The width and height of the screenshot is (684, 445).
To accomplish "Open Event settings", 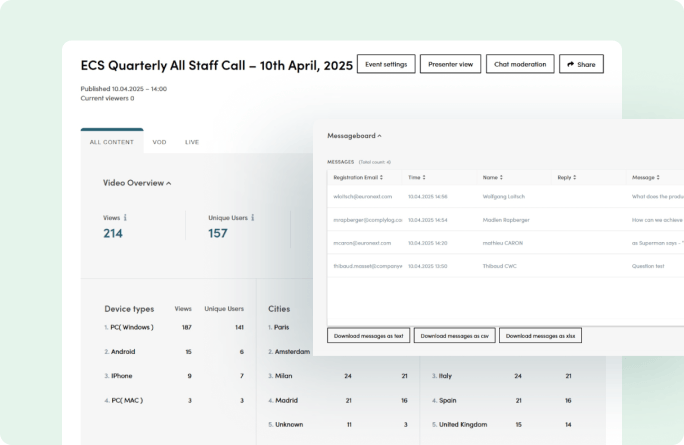I will click(386, 64).
